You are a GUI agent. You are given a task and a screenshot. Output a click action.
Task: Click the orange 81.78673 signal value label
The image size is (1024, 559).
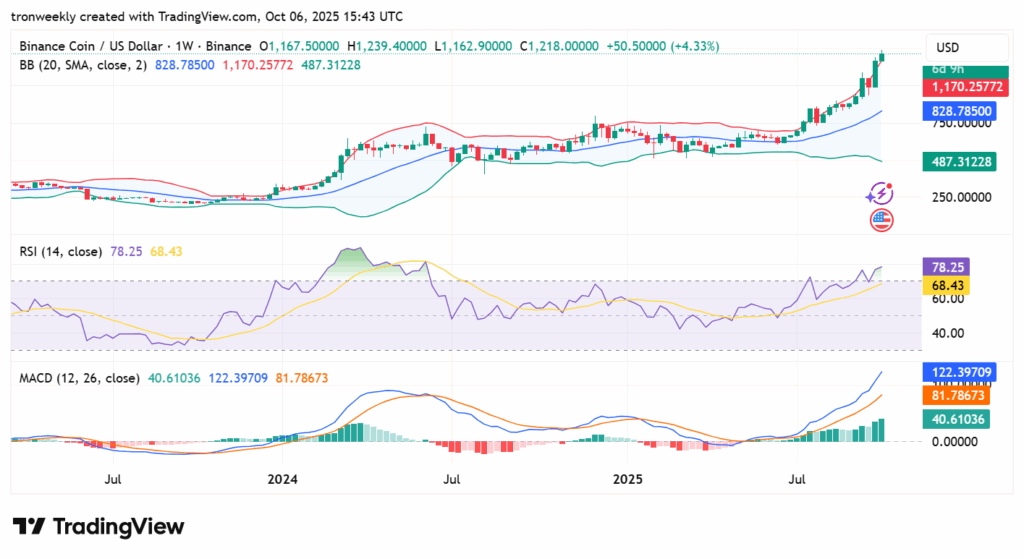[960, 396]
